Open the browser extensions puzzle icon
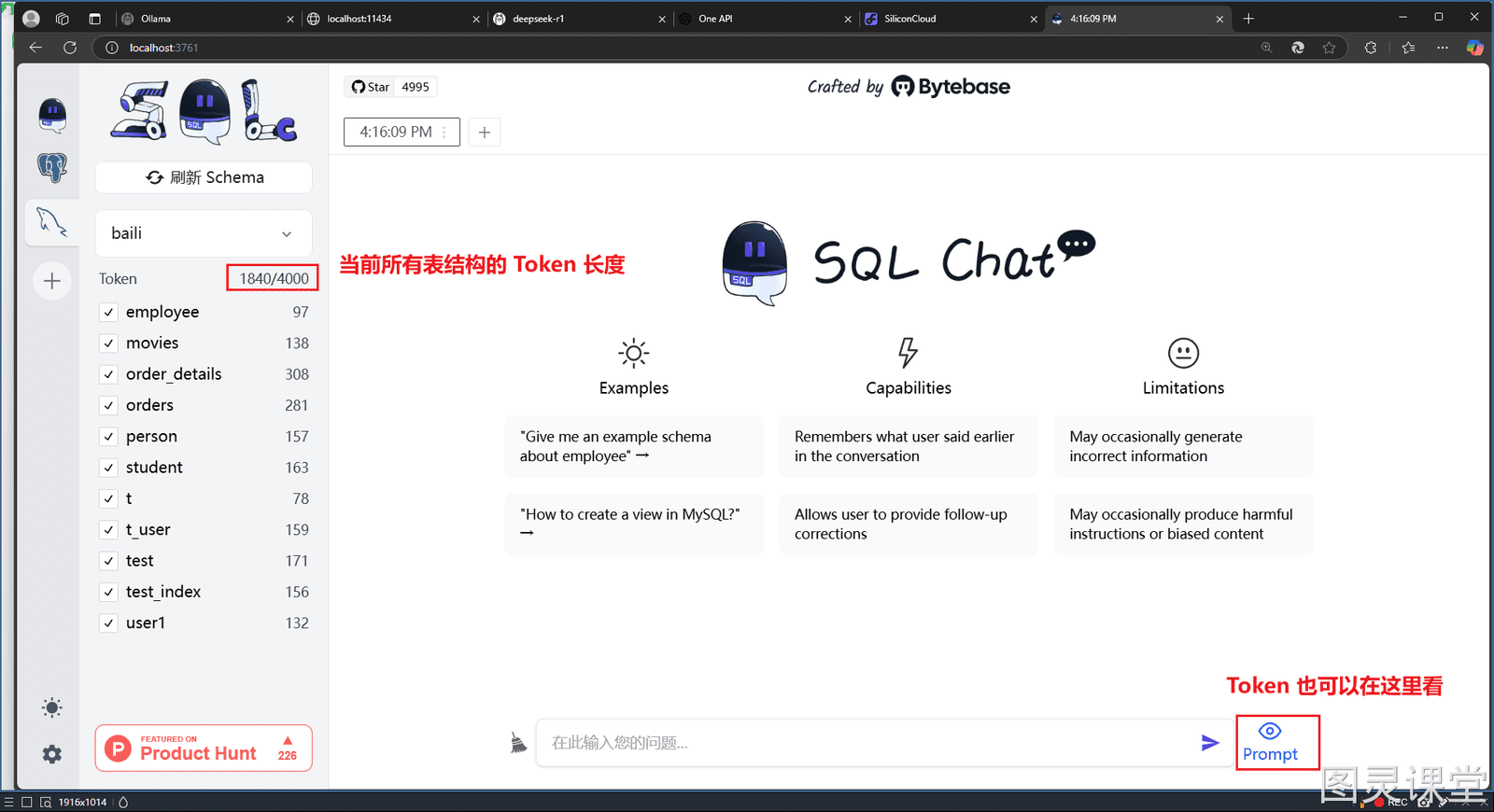The height and width of the screenshot is (812, 1494). point(1371,48)
